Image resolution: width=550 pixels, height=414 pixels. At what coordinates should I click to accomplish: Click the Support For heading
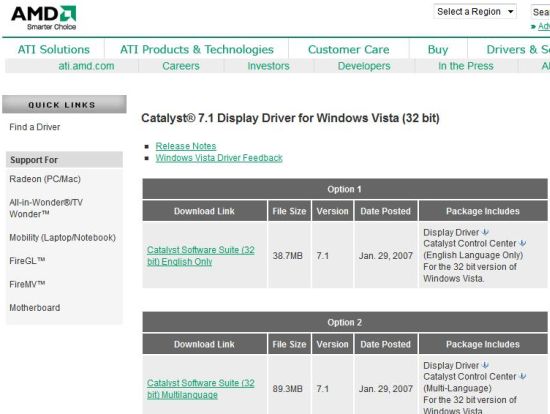tap(64, 160)
